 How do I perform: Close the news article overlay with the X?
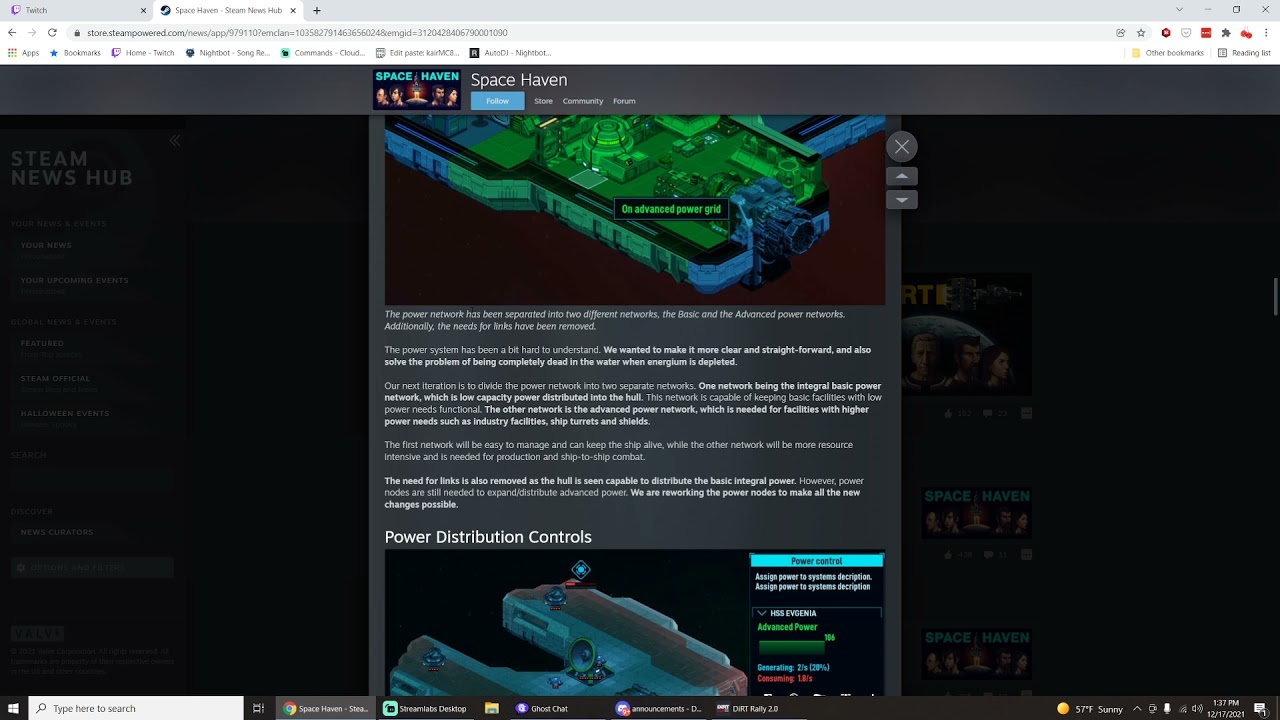pos(901,147)
